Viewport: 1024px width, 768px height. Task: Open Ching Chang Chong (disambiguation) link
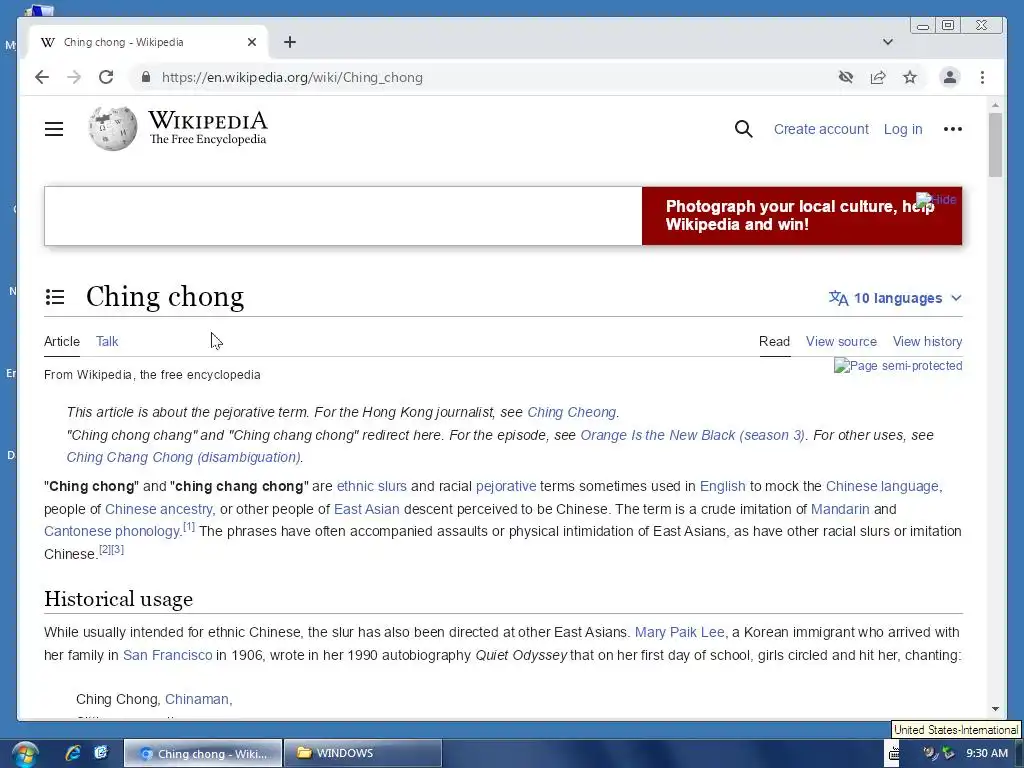point(184,457)
